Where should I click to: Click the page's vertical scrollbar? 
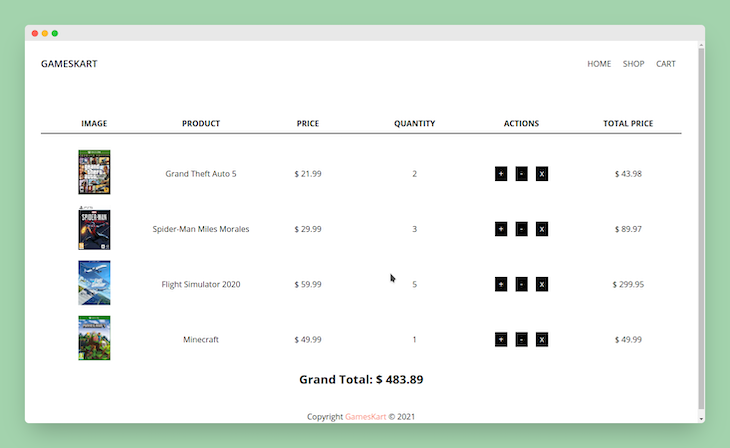[701, 228]
